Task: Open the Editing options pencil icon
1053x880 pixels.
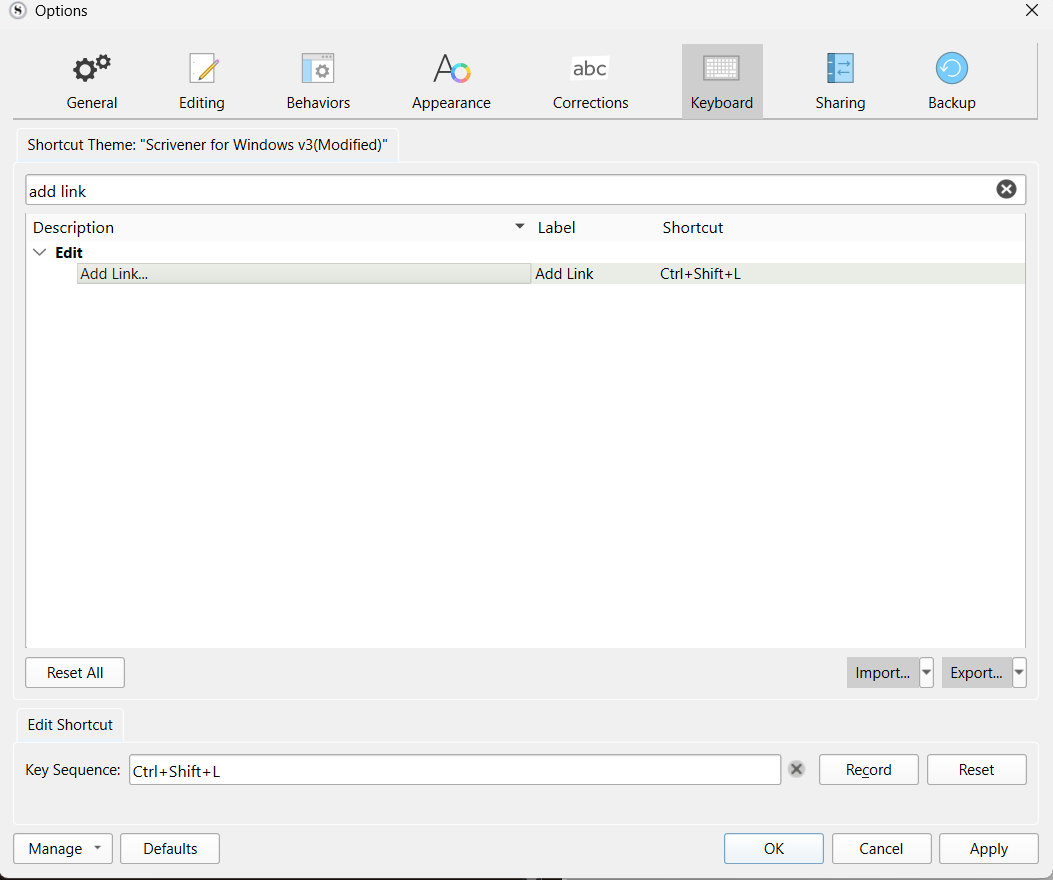Action: click(x=202, y=69)
